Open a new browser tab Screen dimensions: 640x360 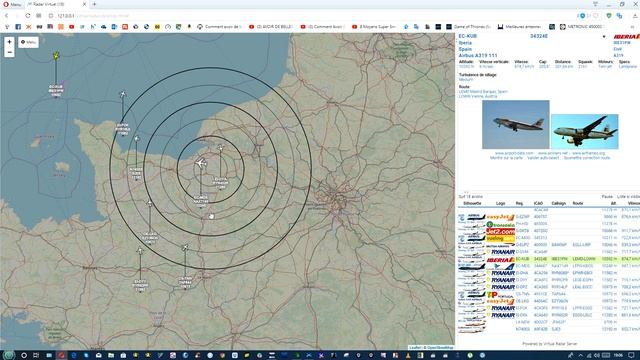[x=94, y=4]
